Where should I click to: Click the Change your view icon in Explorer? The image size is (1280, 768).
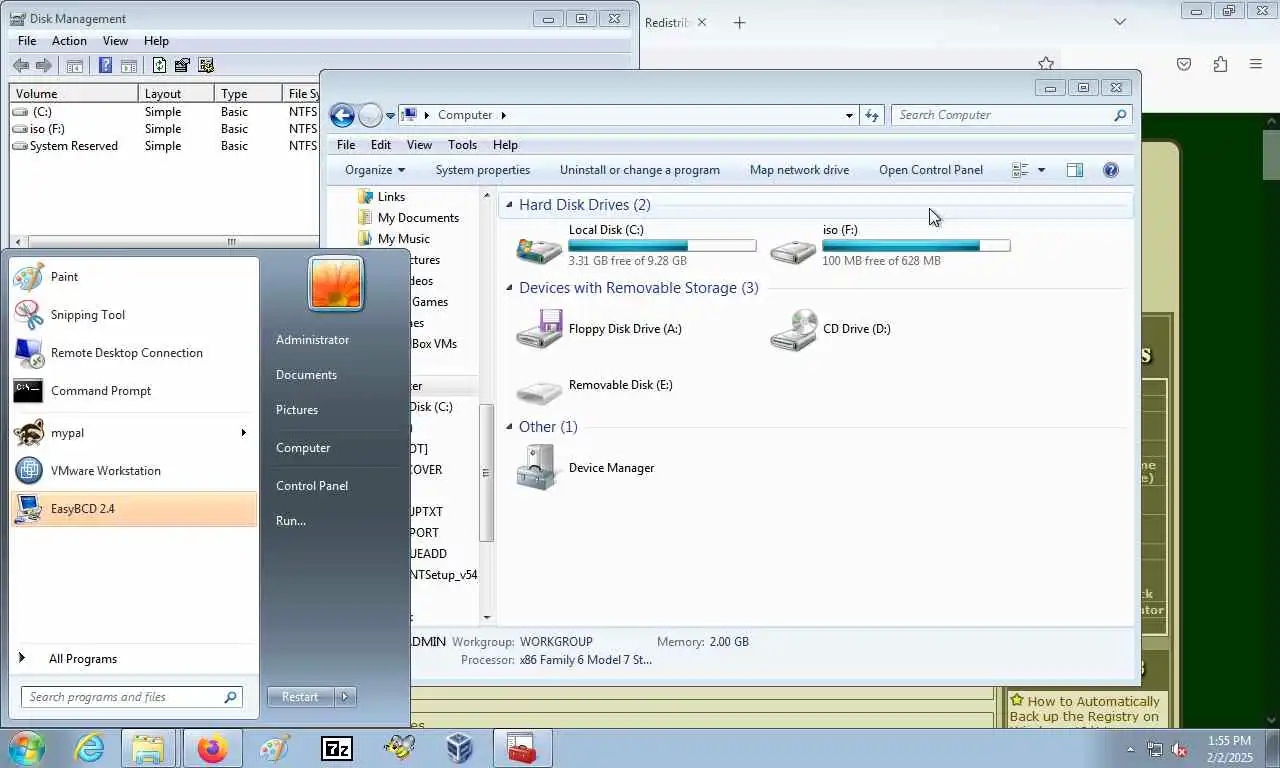point(1020,170)
